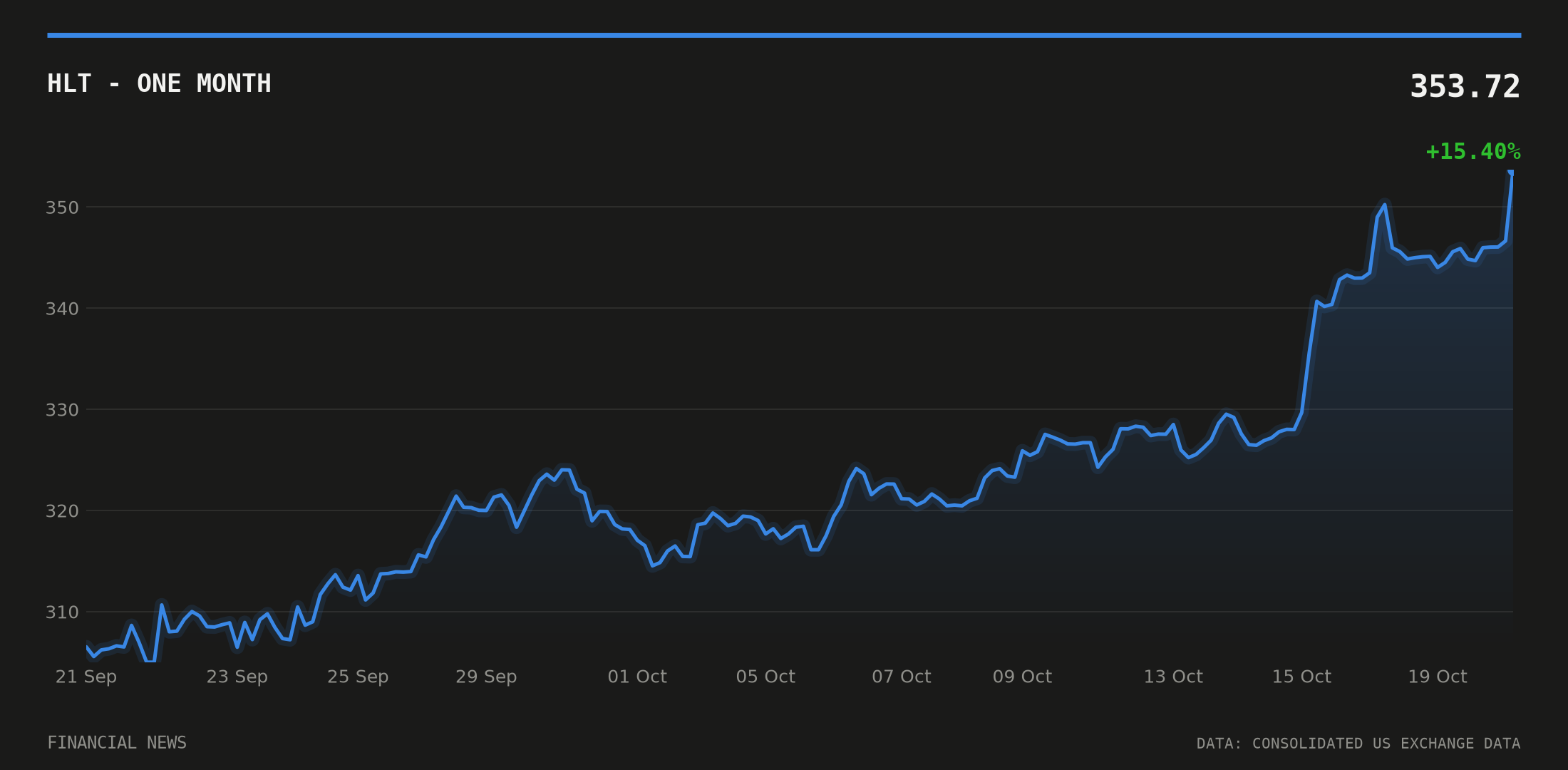Click the 15 Oct date label
1568x770 pixels.
(x=1301, y=677)
